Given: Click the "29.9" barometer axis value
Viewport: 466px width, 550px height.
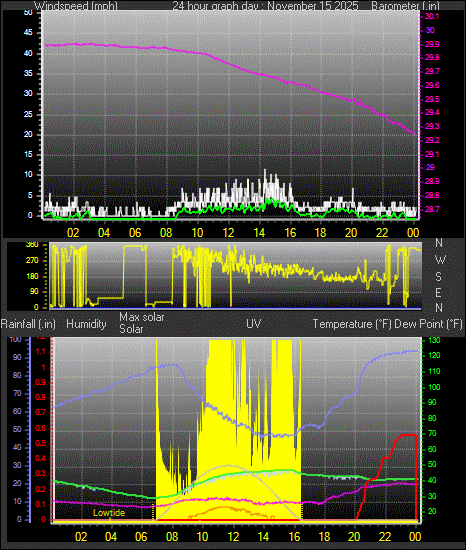Looking at the screenshot, I should point(432,44).
